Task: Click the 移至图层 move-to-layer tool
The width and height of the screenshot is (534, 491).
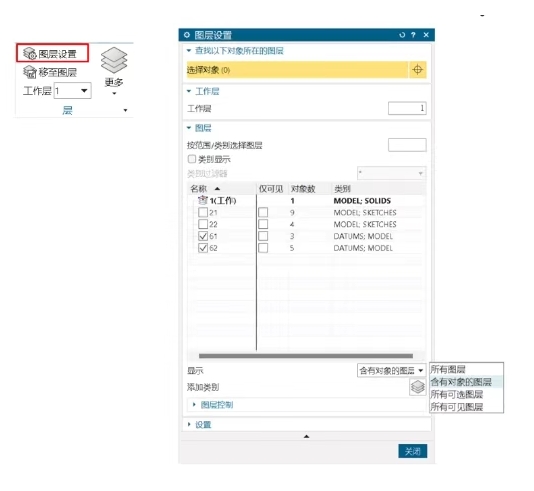Action: pyautogui.click(x=50, y=72)
